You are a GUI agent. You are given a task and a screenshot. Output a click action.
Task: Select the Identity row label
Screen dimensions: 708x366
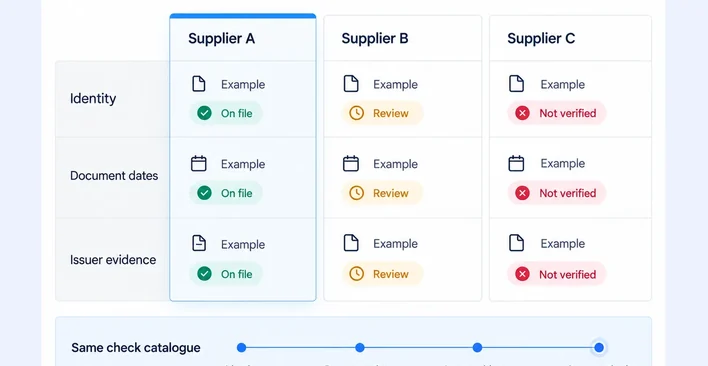93,98
